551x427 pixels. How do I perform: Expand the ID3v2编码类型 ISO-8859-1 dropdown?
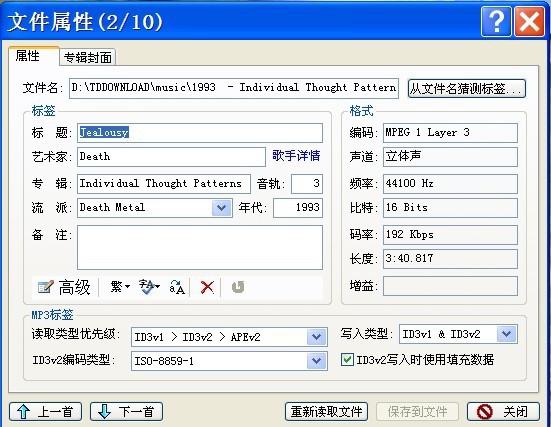coord(317,361)
